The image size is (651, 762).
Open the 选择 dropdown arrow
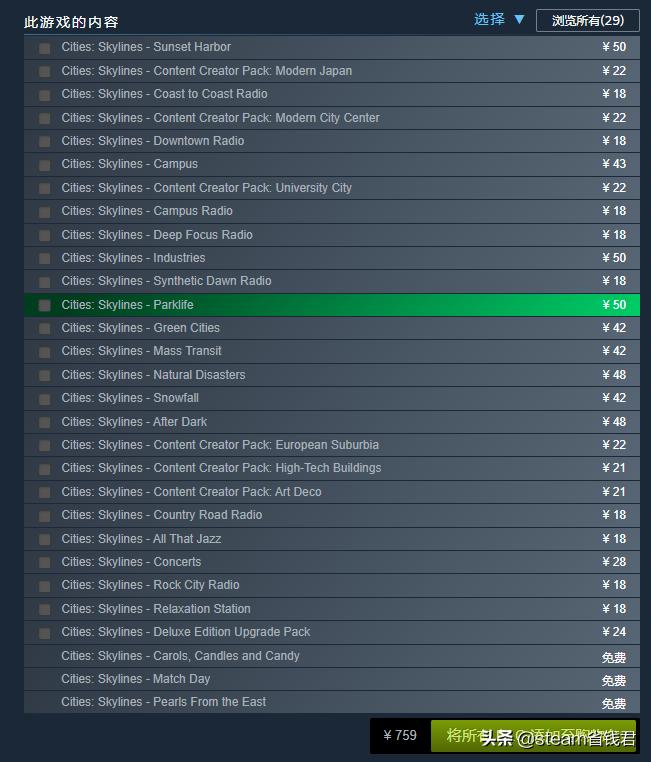click(x=519, y=19)
